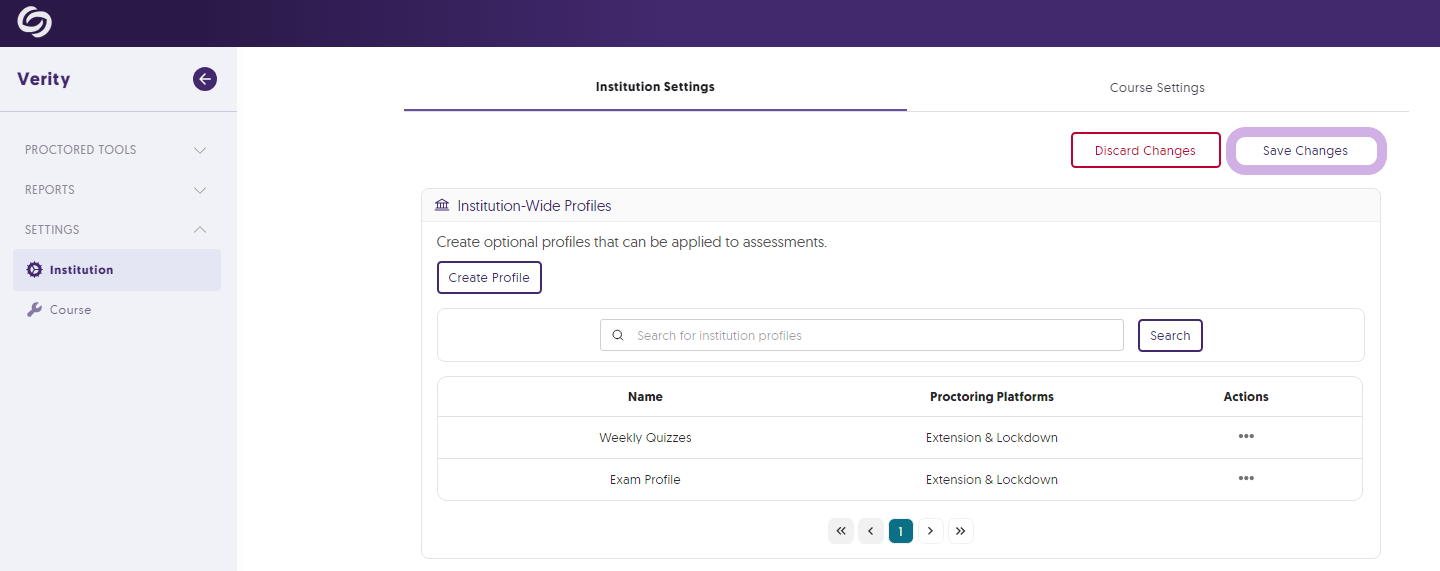The height and width of the screenshot is (571, 1440).
Task: Jump to the last page of profiles
Action: click(960, 531)
